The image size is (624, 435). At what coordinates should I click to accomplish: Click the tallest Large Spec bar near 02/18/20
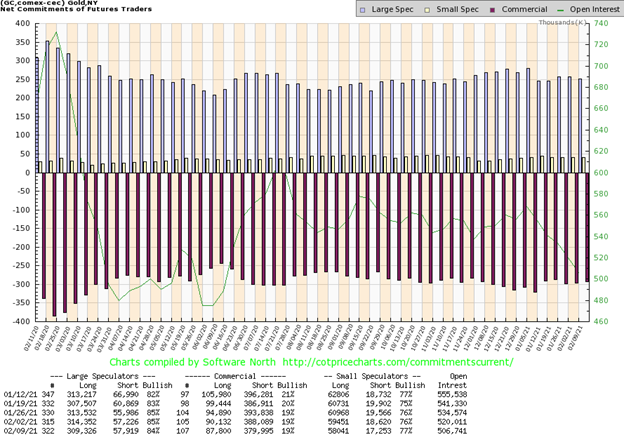point(47,107)
